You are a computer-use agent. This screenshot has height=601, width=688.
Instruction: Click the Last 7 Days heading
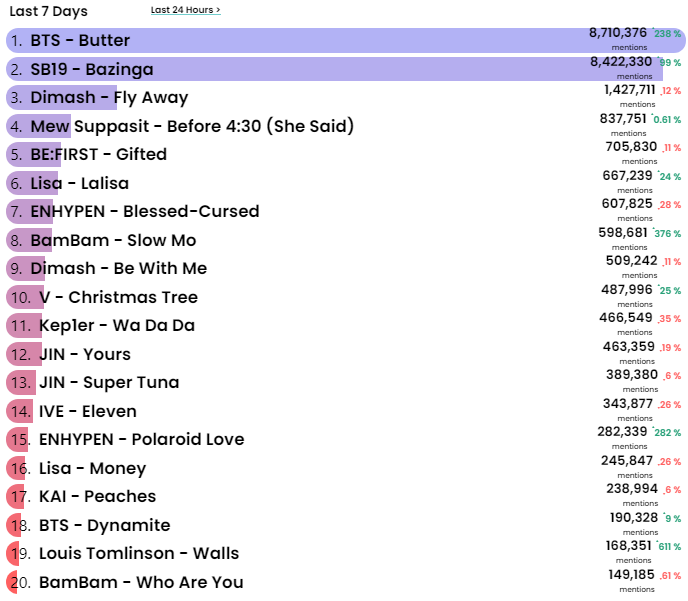(48, 11)
